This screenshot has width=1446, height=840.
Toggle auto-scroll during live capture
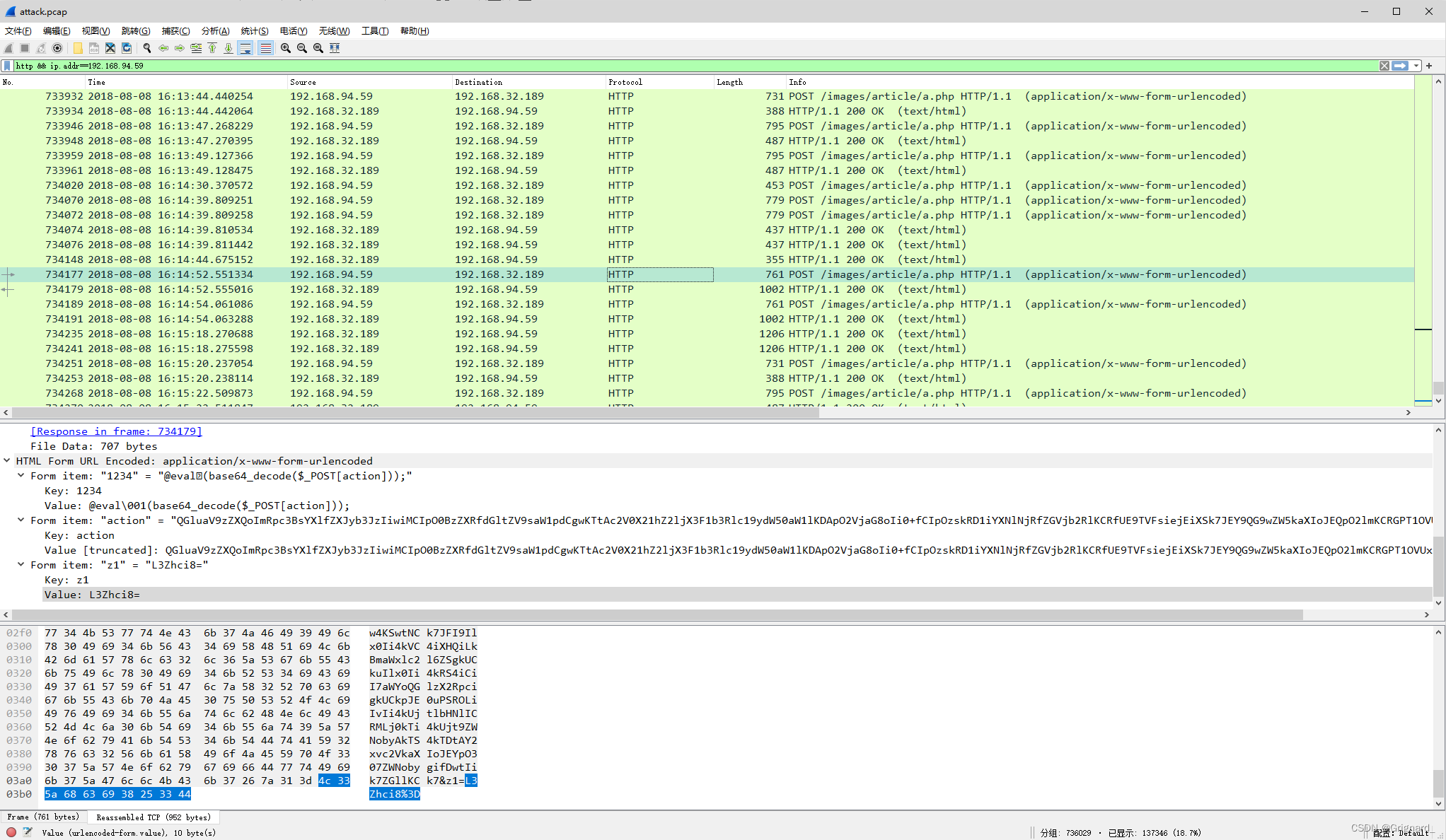coord(245,48)
